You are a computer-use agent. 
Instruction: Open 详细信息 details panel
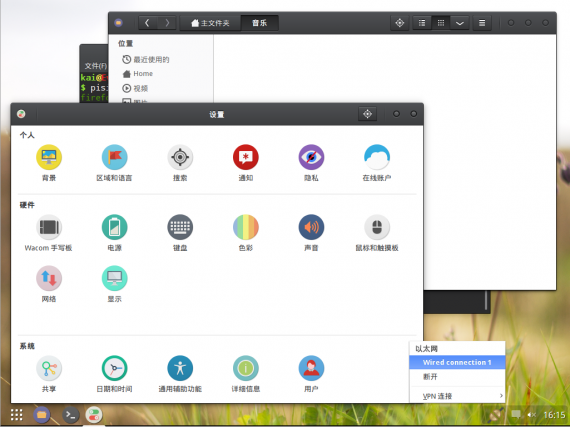pyautogui.click(x=246, y=374)
